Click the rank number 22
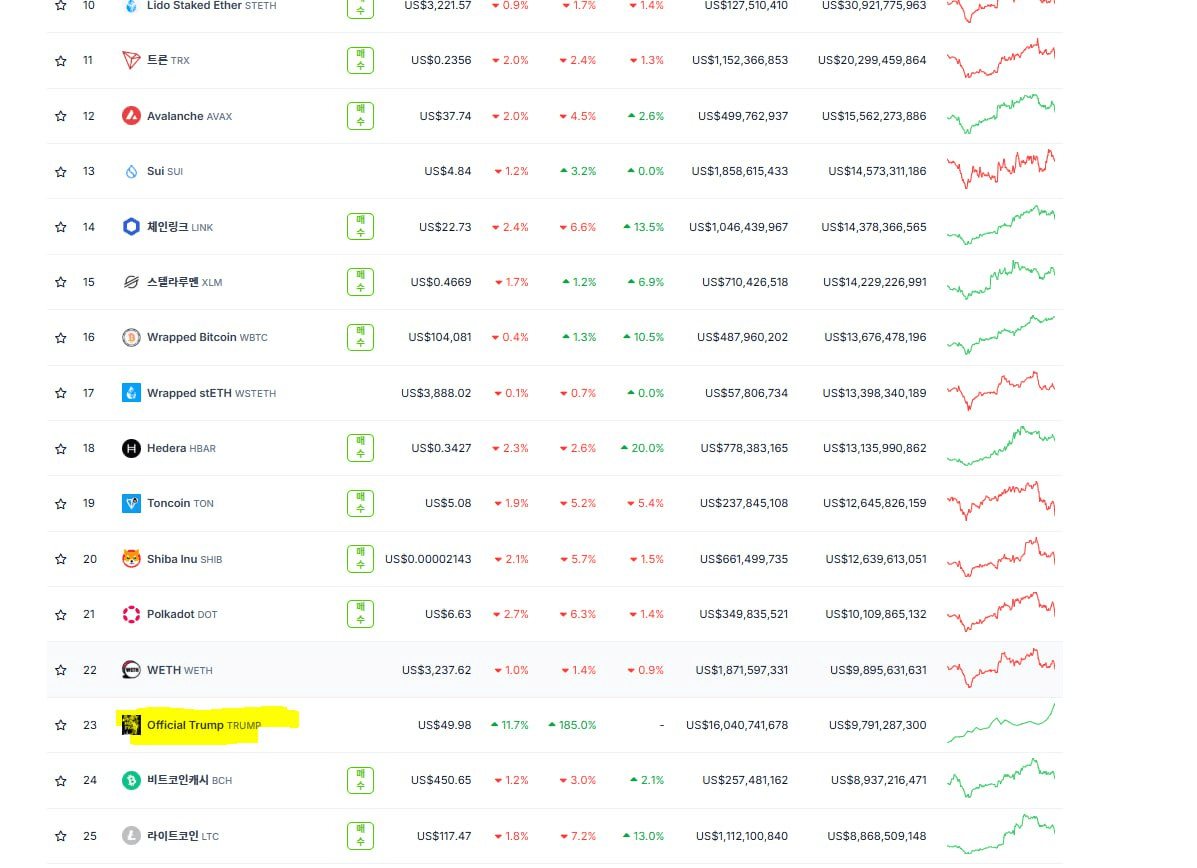This screenshot has width=1197, height=868. [90, 670]
